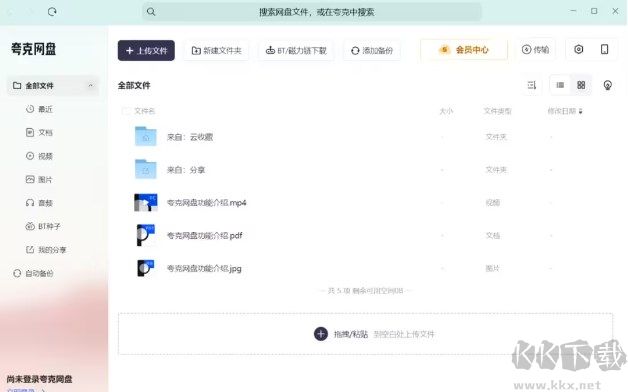Open the 视频 videos category
Screen dimensions: 628x392
[x=45, y=156]
